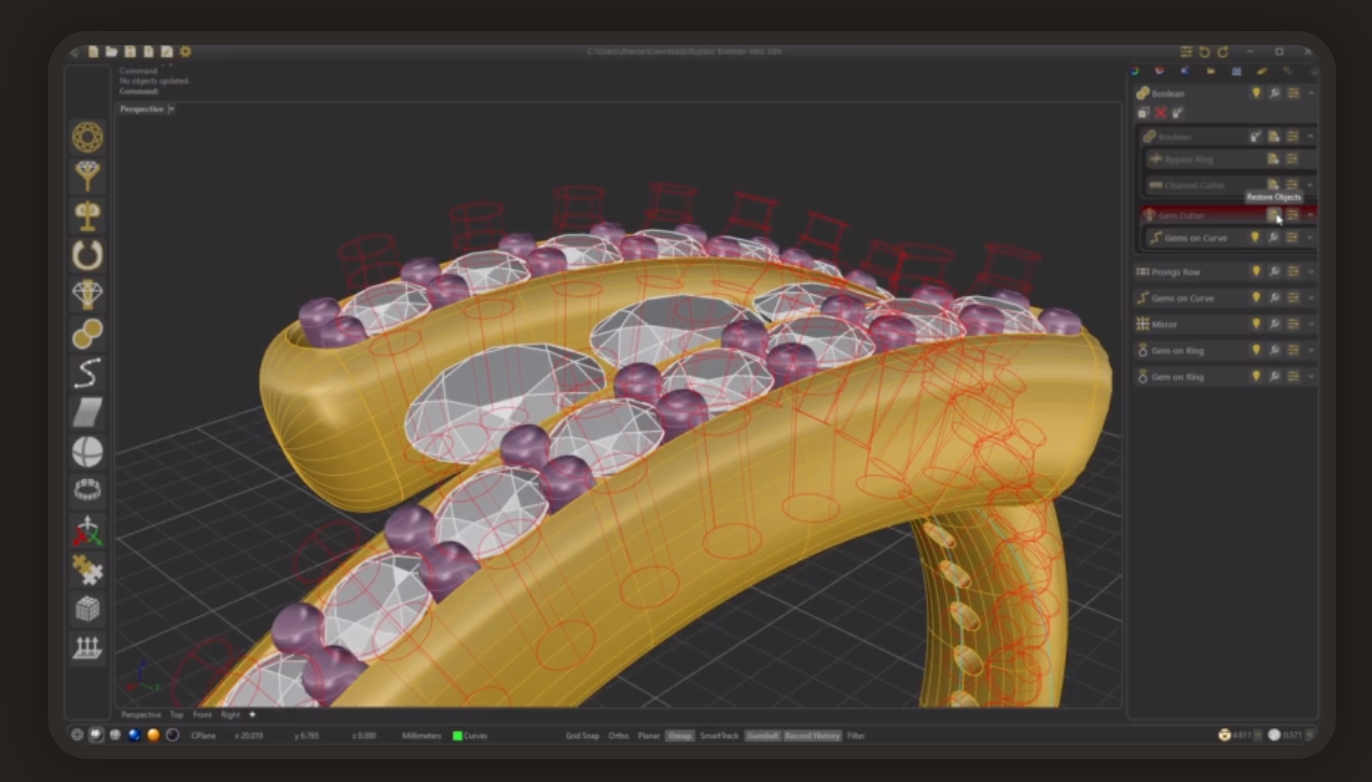
Task: Toggle lightbulb visibility for Prongs Row
Action: click(1256, 272)
